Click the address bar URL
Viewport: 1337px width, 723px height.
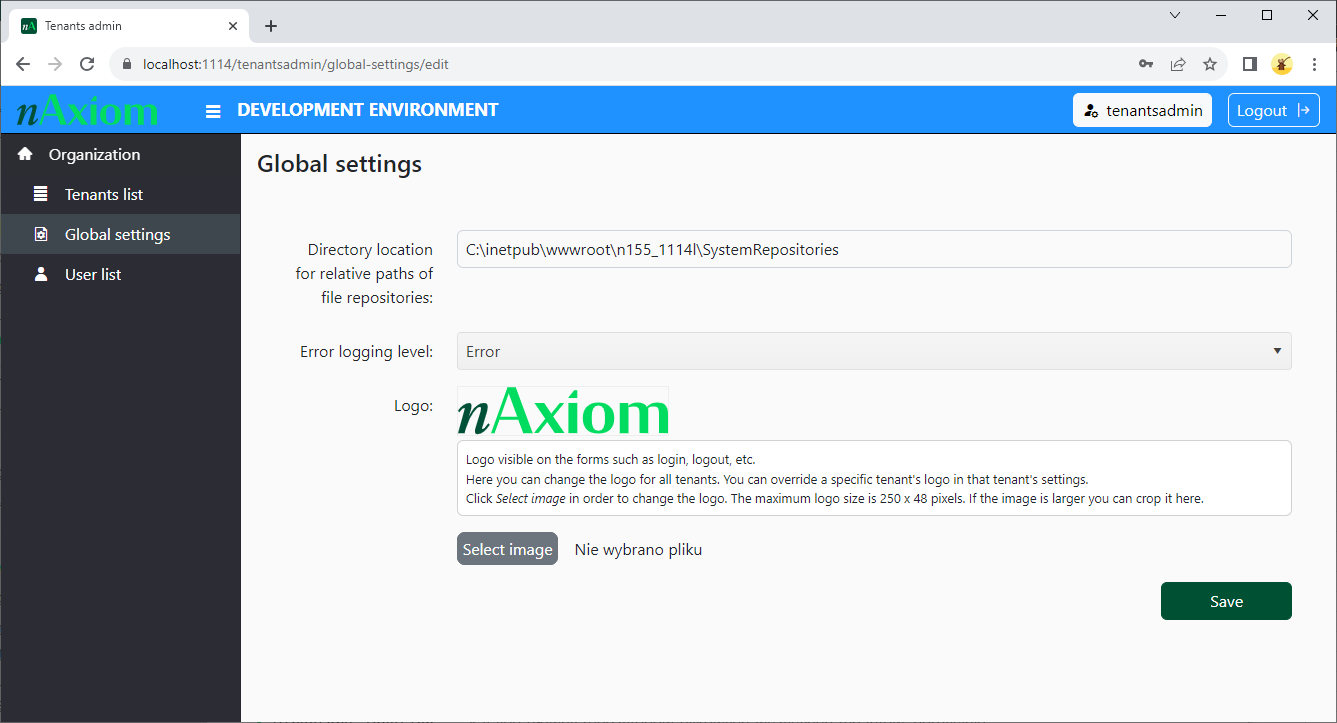296,64
